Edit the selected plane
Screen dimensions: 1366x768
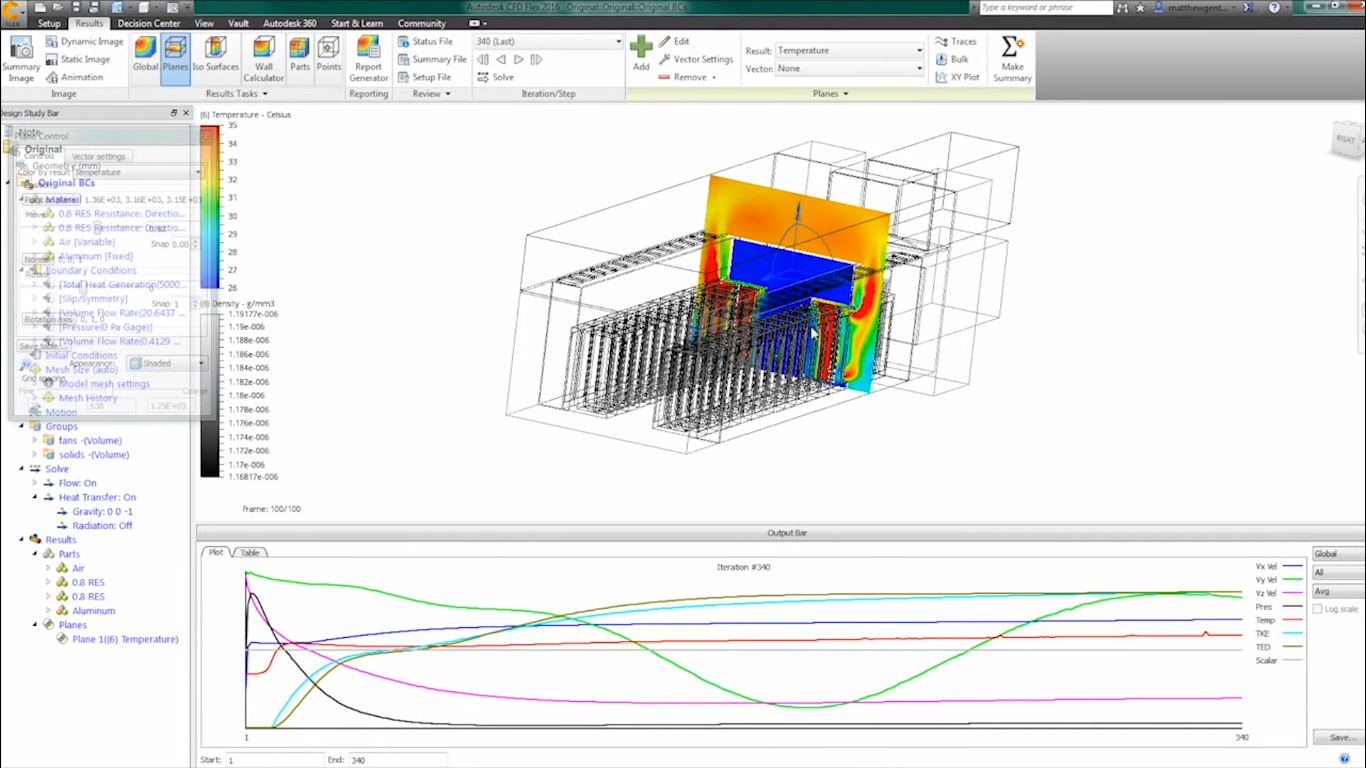pyautogui.click(x=674, y=42)
